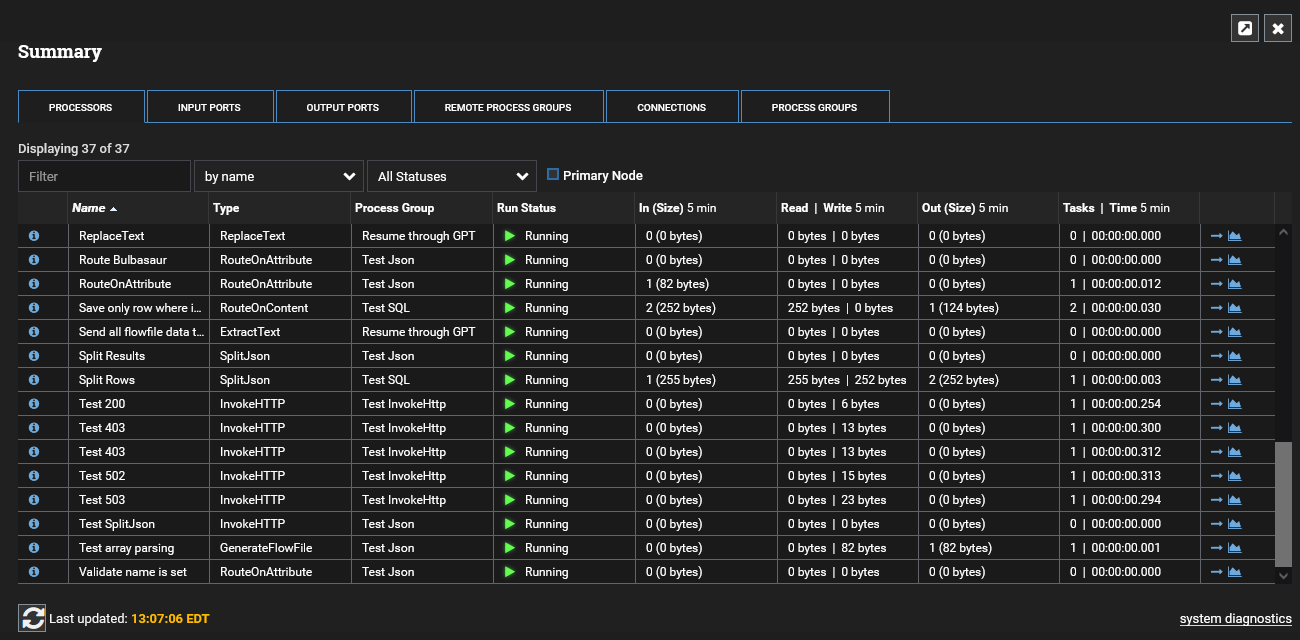Screen dimensions: 1300x640
Task: Click info icon for Route Bulbasaur row
Action: [x=33, y=260]
